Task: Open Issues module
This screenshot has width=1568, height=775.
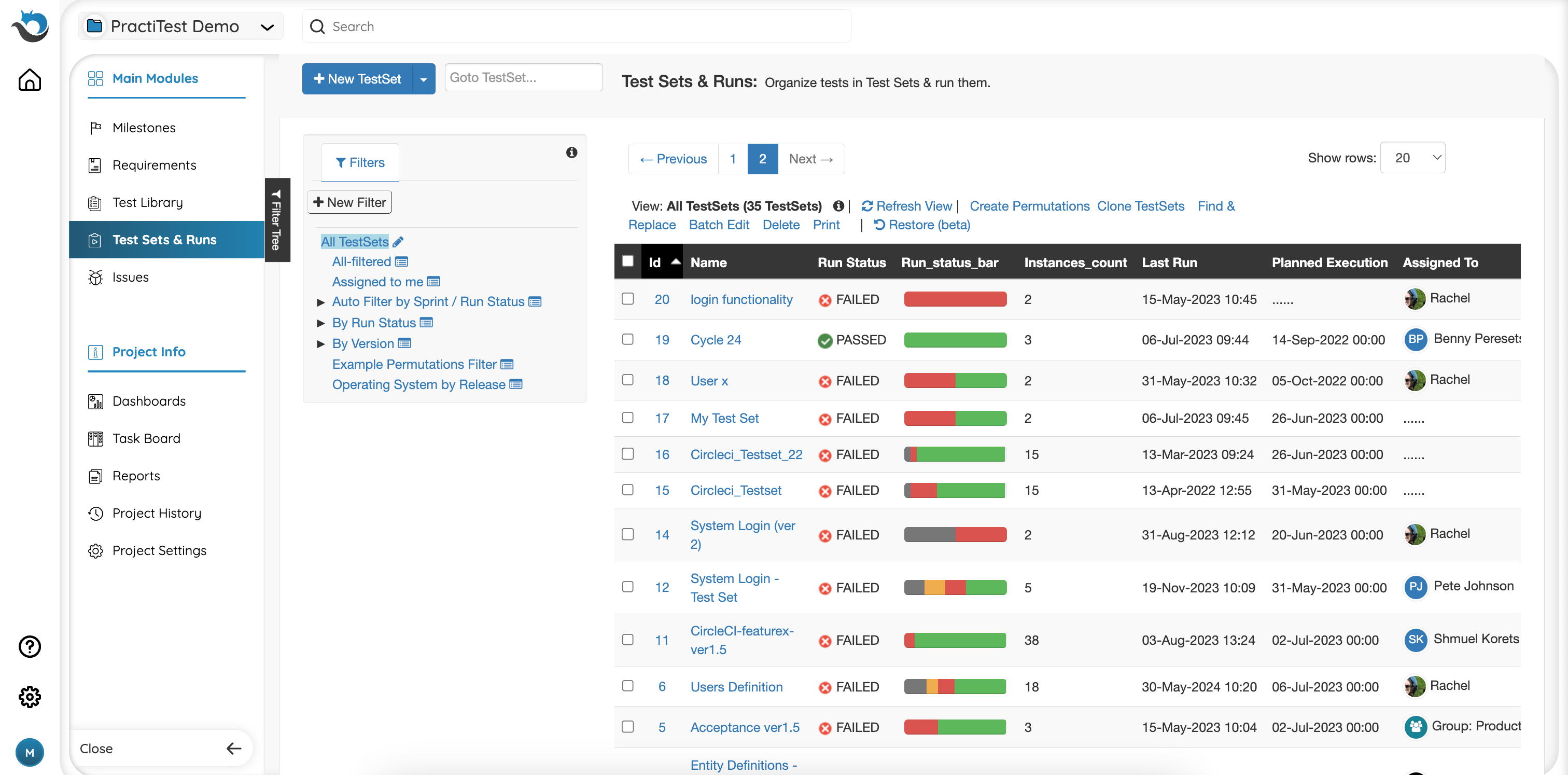Action: coord(130,277)
